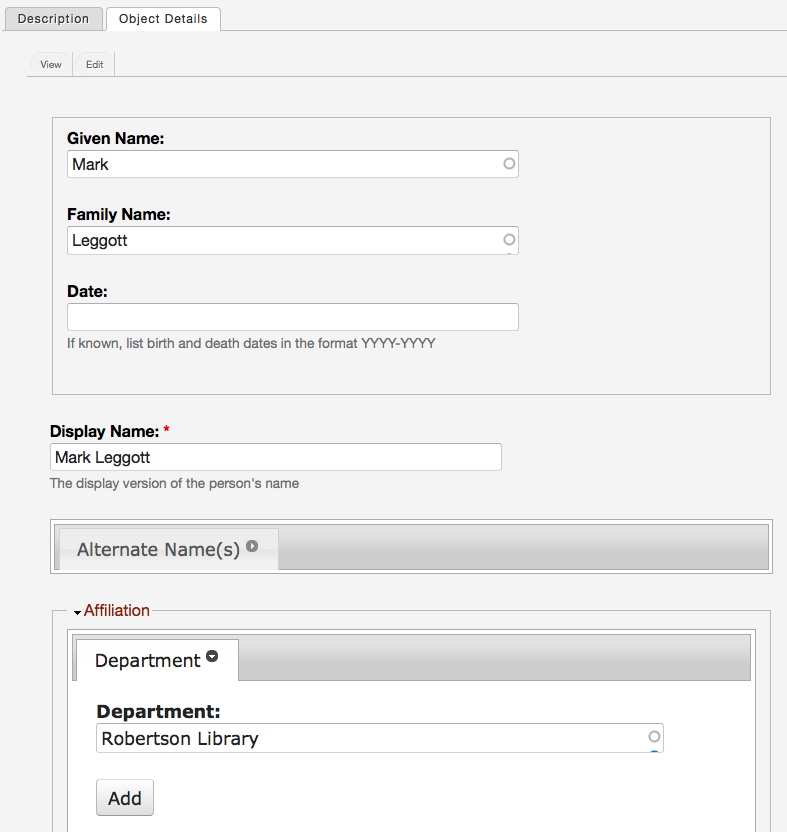Open the Edit sub-tab

[94, 65]
